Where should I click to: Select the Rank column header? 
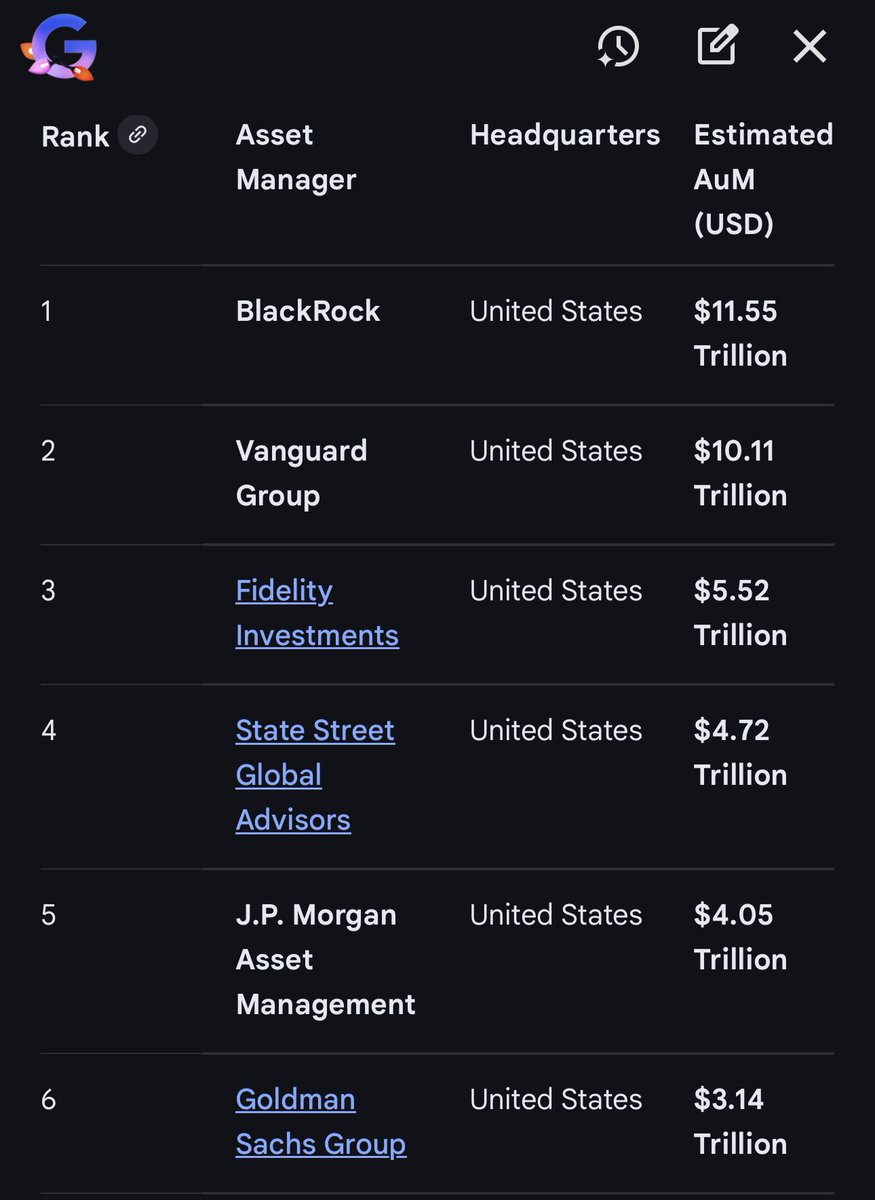click(75, 136)
